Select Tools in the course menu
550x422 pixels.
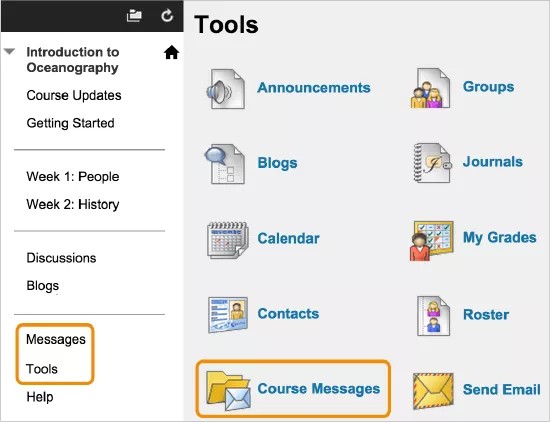(x=42, y=369)
